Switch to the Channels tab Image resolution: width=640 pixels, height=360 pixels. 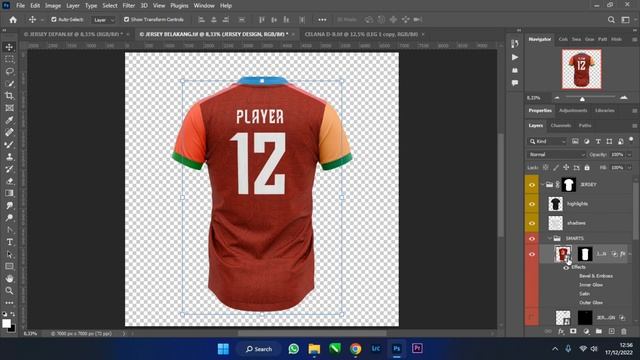point(561,125)
